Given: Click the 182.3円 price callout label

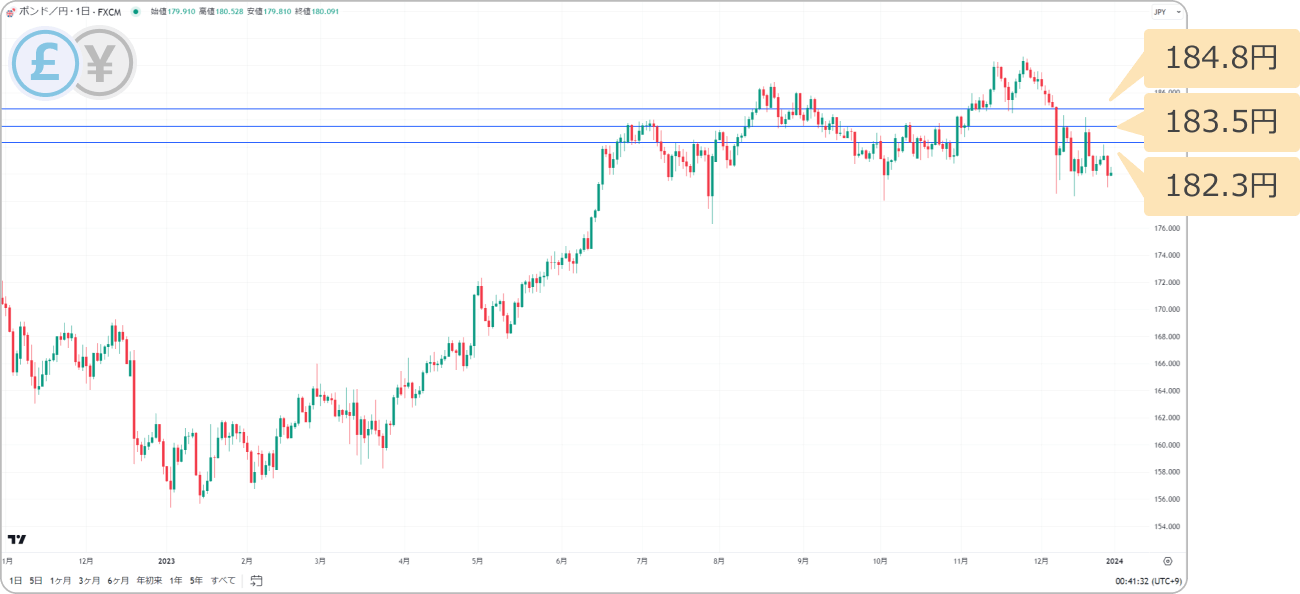Looking at the screenshot, I should pyautogui.click(x=1221, y=185).
